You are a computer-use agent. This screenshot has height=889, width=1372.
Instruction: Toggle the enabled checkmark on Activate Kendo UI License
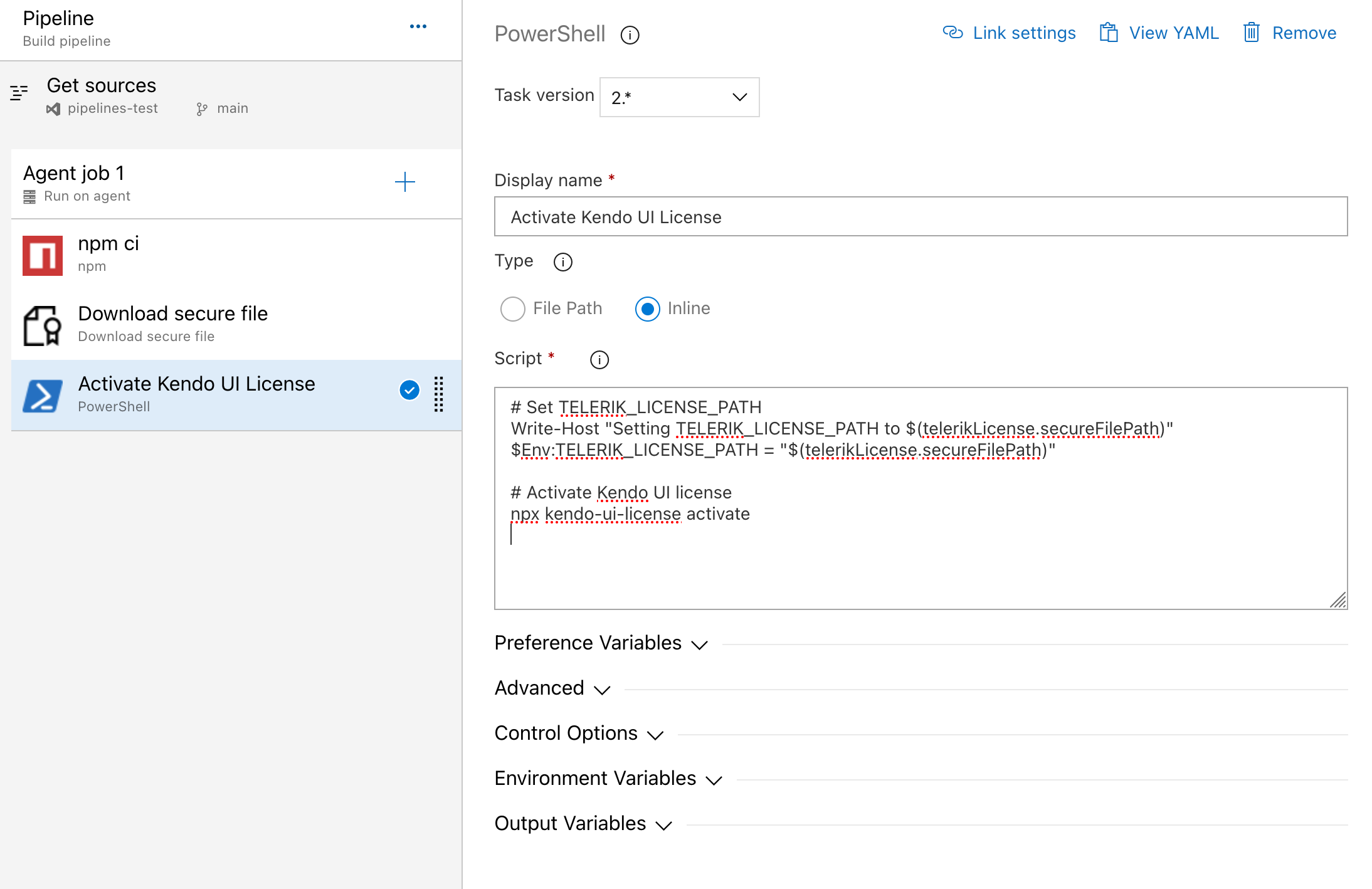pyautogui.click(x=409, y=390)
